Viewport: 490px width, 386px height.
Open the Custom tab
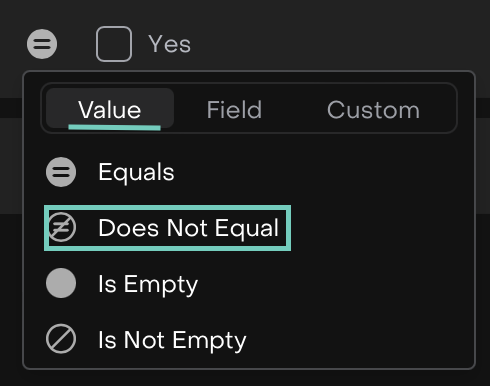[373, 110]
